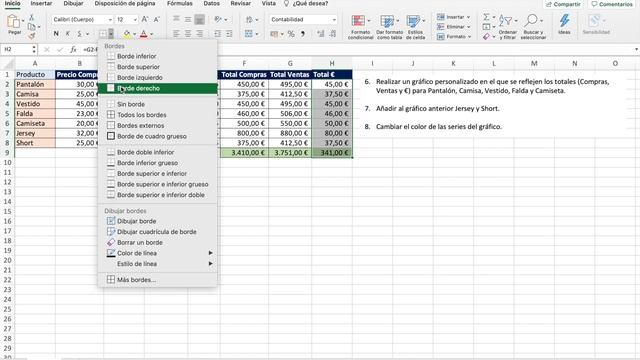Click the Pegar paste icon
Image resolution: width=640 pixels, height=360 pixels.
13,22
